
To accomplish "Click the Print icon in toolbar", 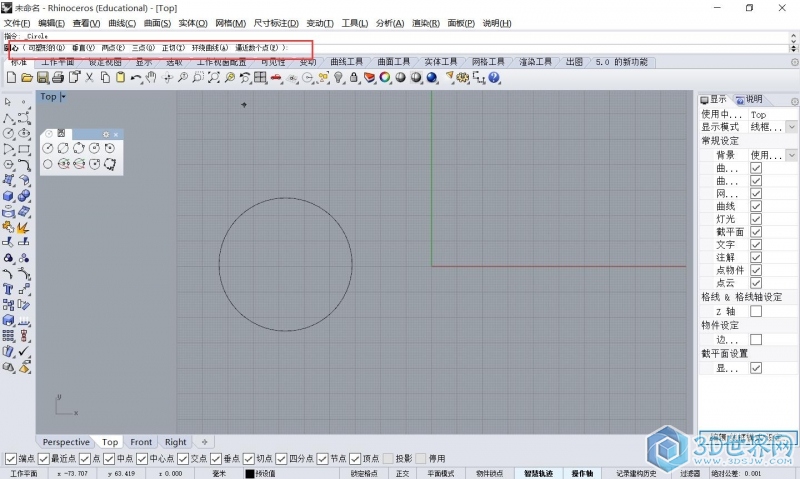I will click(58, 78).
